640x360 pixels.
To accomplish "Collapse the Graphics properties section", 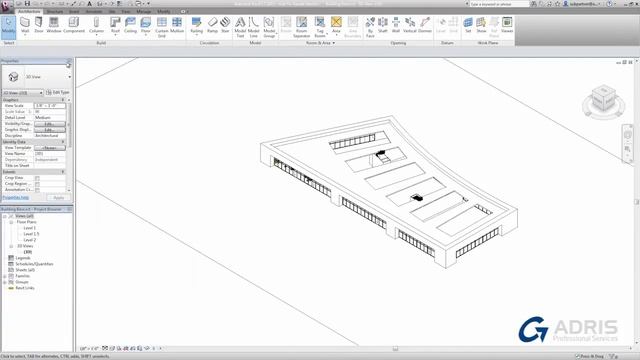I will pos(63,100).
